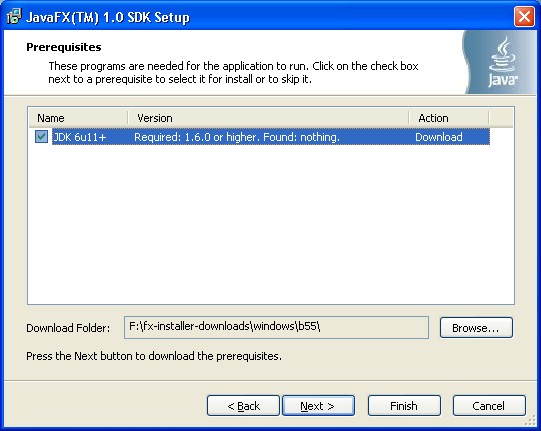Click empty area in prerequisites list
The width and height of the screenshot is (541, 431).
tap(271, 224)
